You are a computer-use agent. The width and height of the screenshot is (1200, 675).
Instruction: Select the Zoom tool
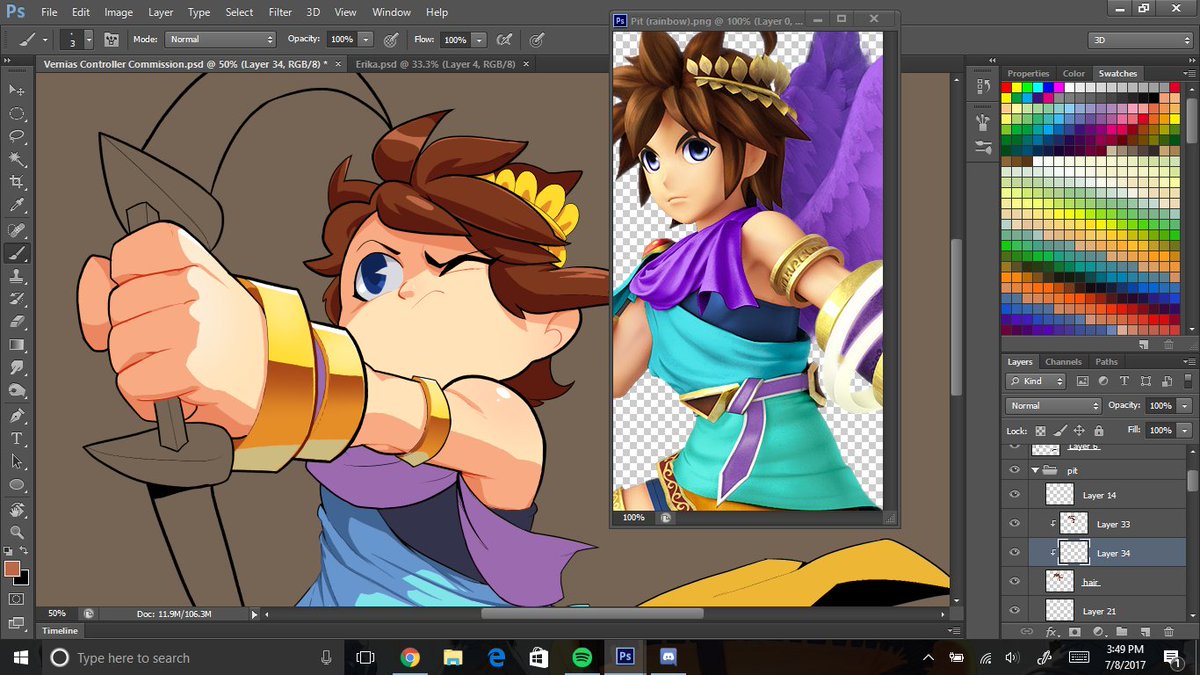[17, 533]
